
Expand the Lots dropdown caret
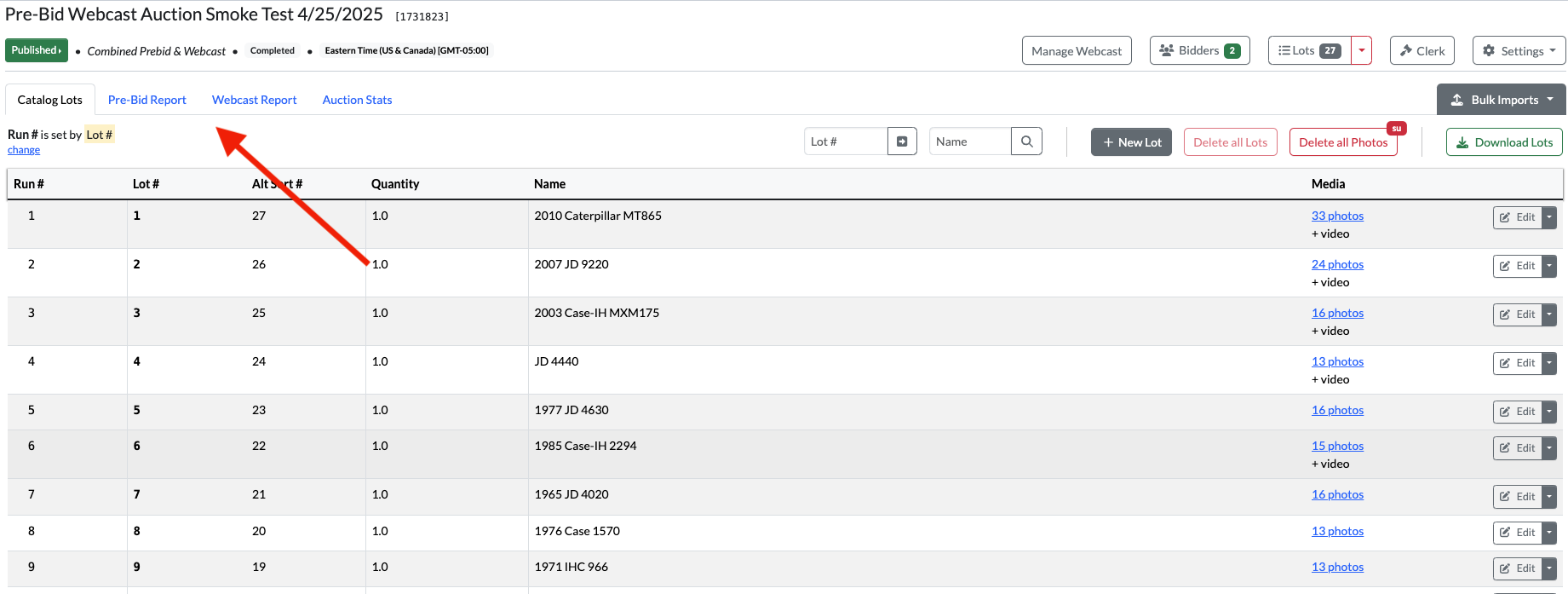[x=1361, y=50]
